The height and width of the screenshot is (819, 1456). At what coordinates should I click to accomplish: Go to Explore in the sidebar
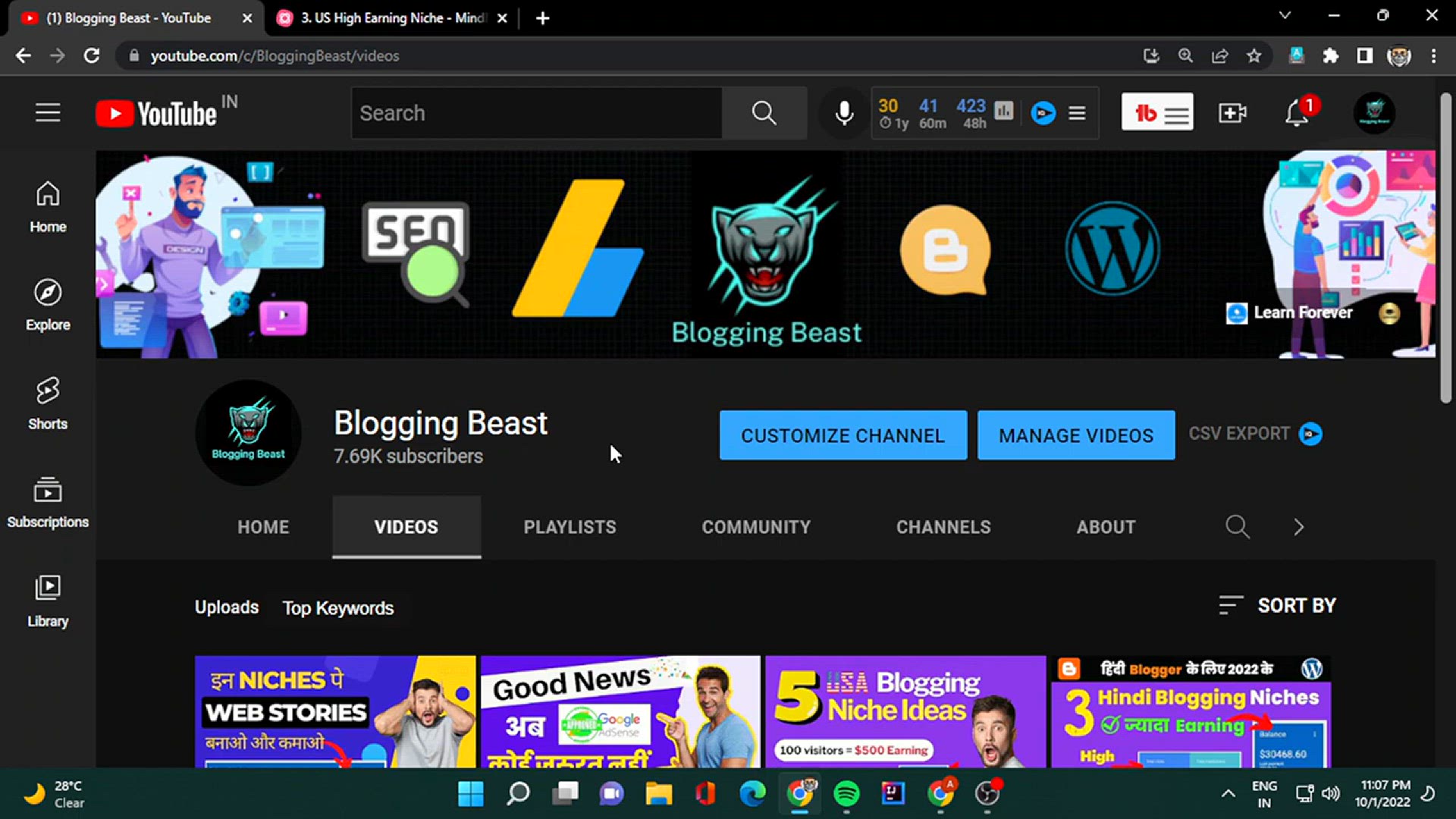(48, 305)
